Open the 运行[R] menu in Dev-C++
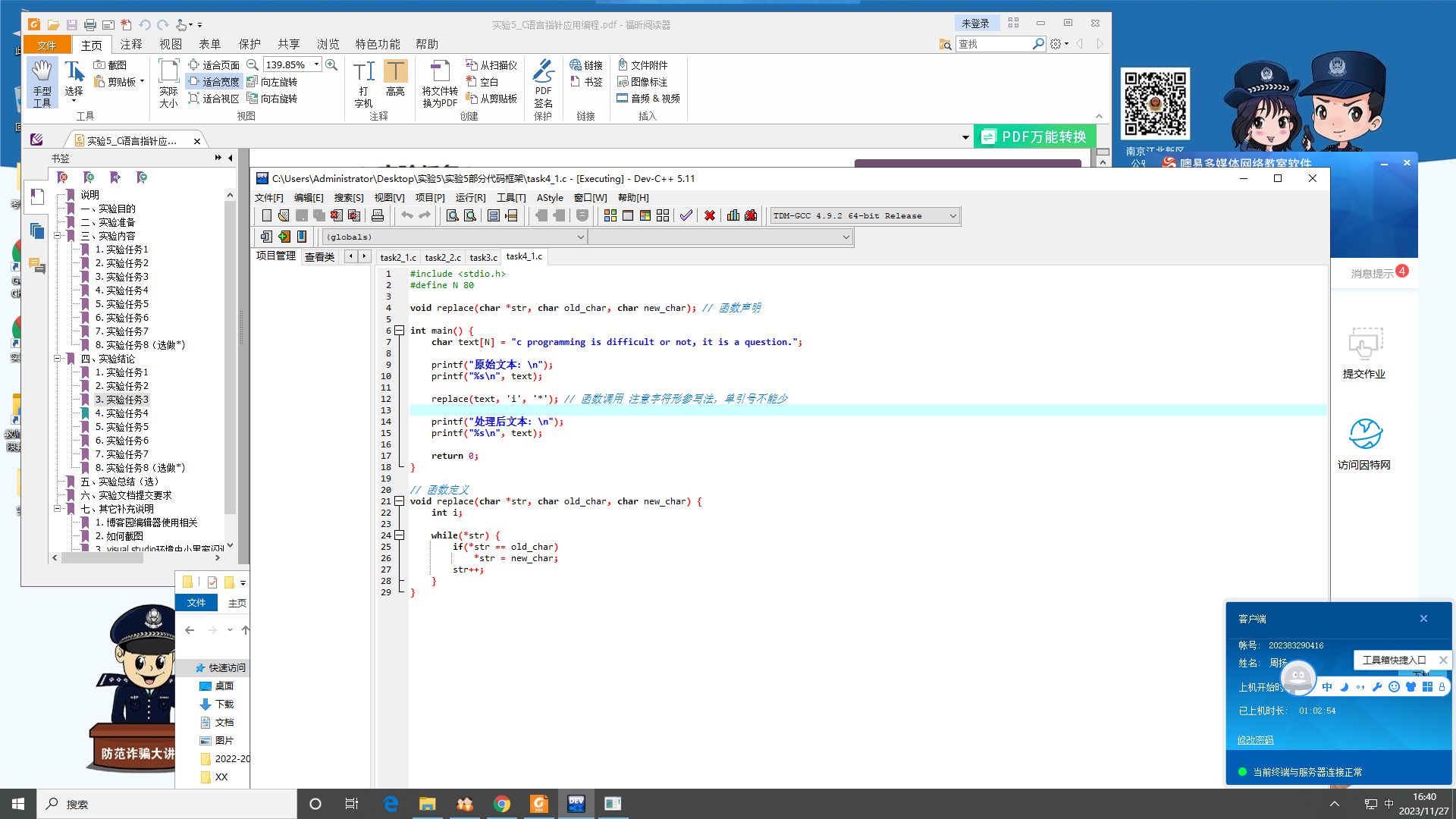The image size is (1456, 819). coord(470,198)
